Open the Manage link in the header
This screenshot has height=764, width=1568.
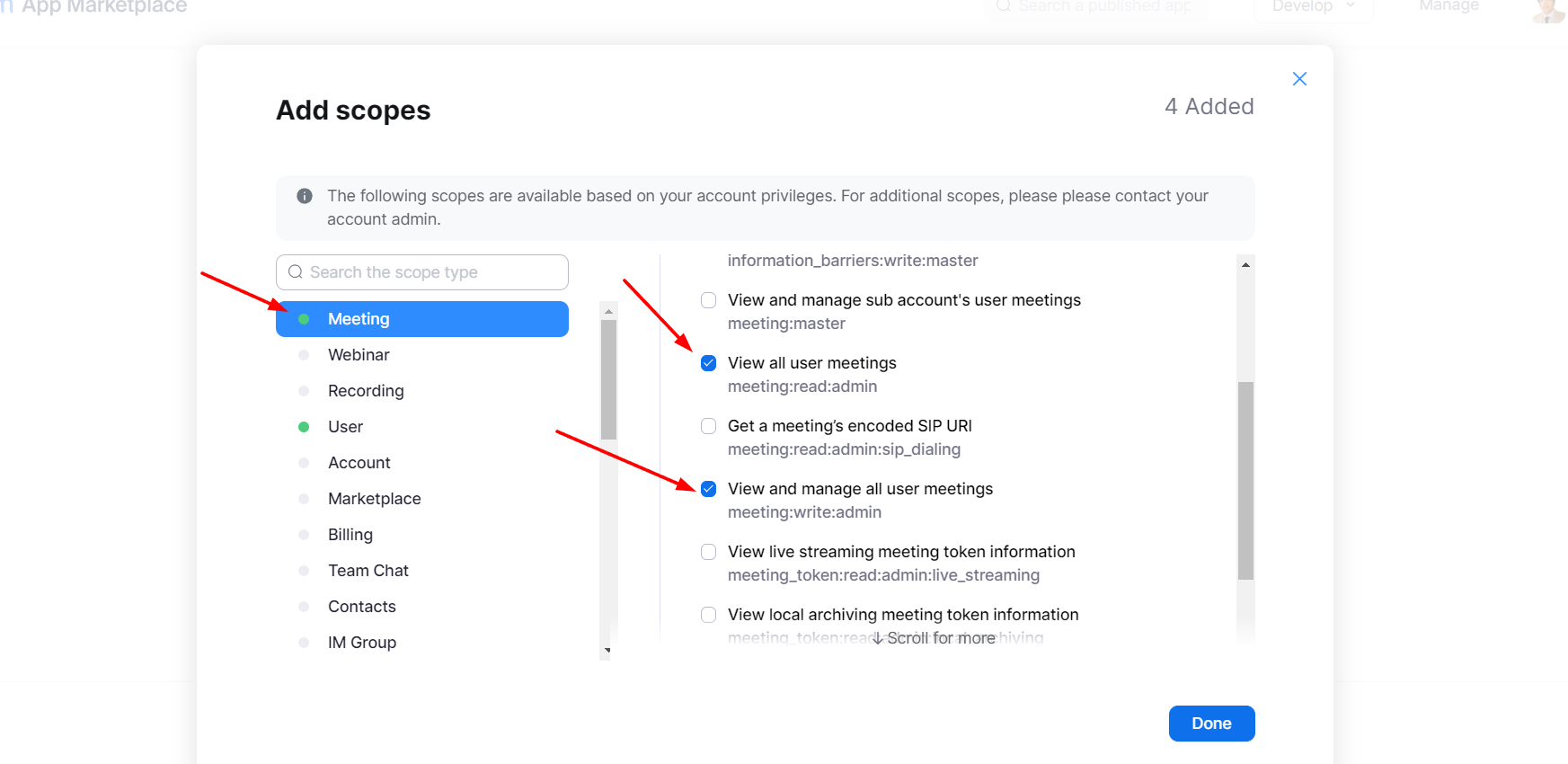click(x=1448, y=6)
